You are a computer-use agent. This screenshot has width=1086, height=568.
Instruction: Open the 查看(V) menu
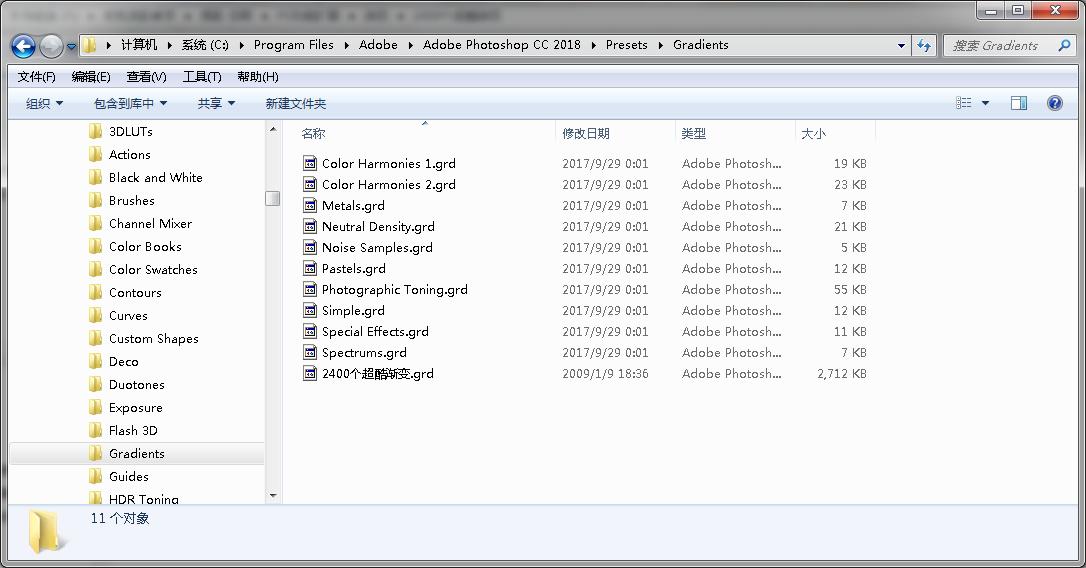point(146,77)
